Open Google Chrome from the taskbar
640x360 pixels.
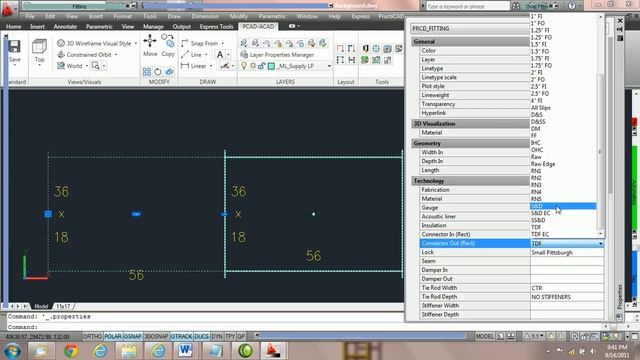[x=71, y=351]
